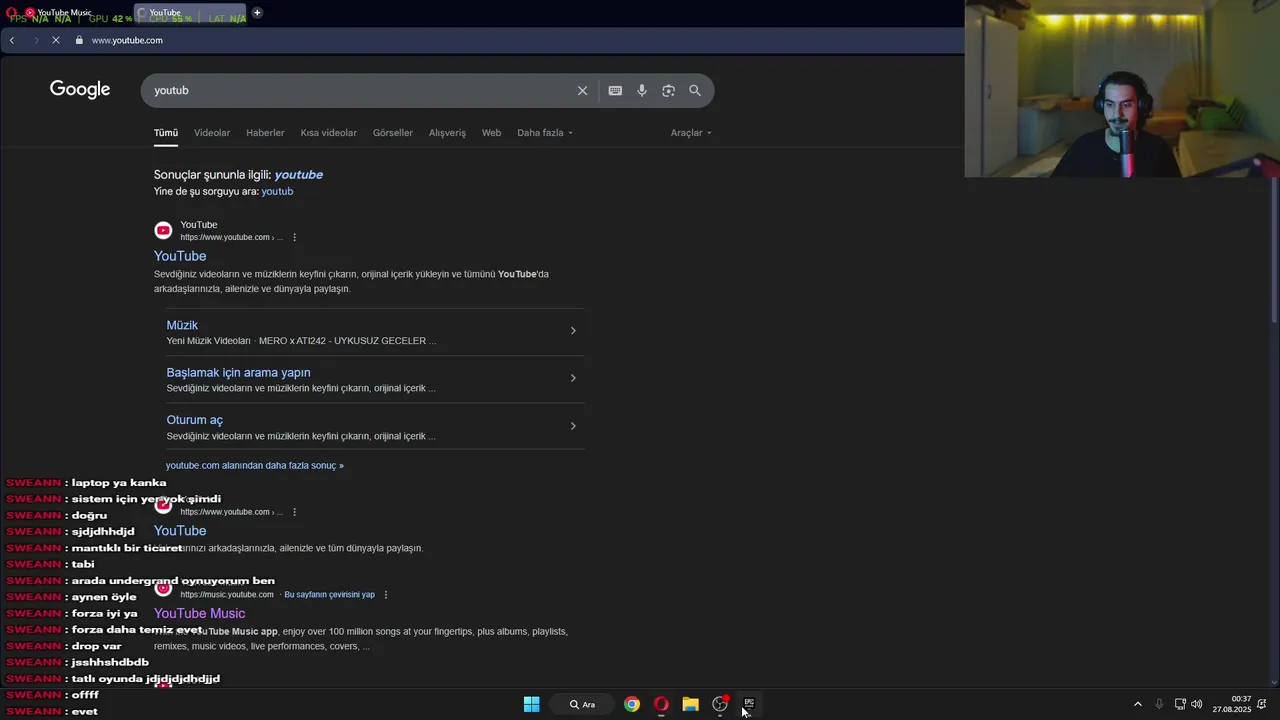Open Epic Games Launcher from taskbar
Viewport: 1280px width, 720px height.
pos(749,704)
